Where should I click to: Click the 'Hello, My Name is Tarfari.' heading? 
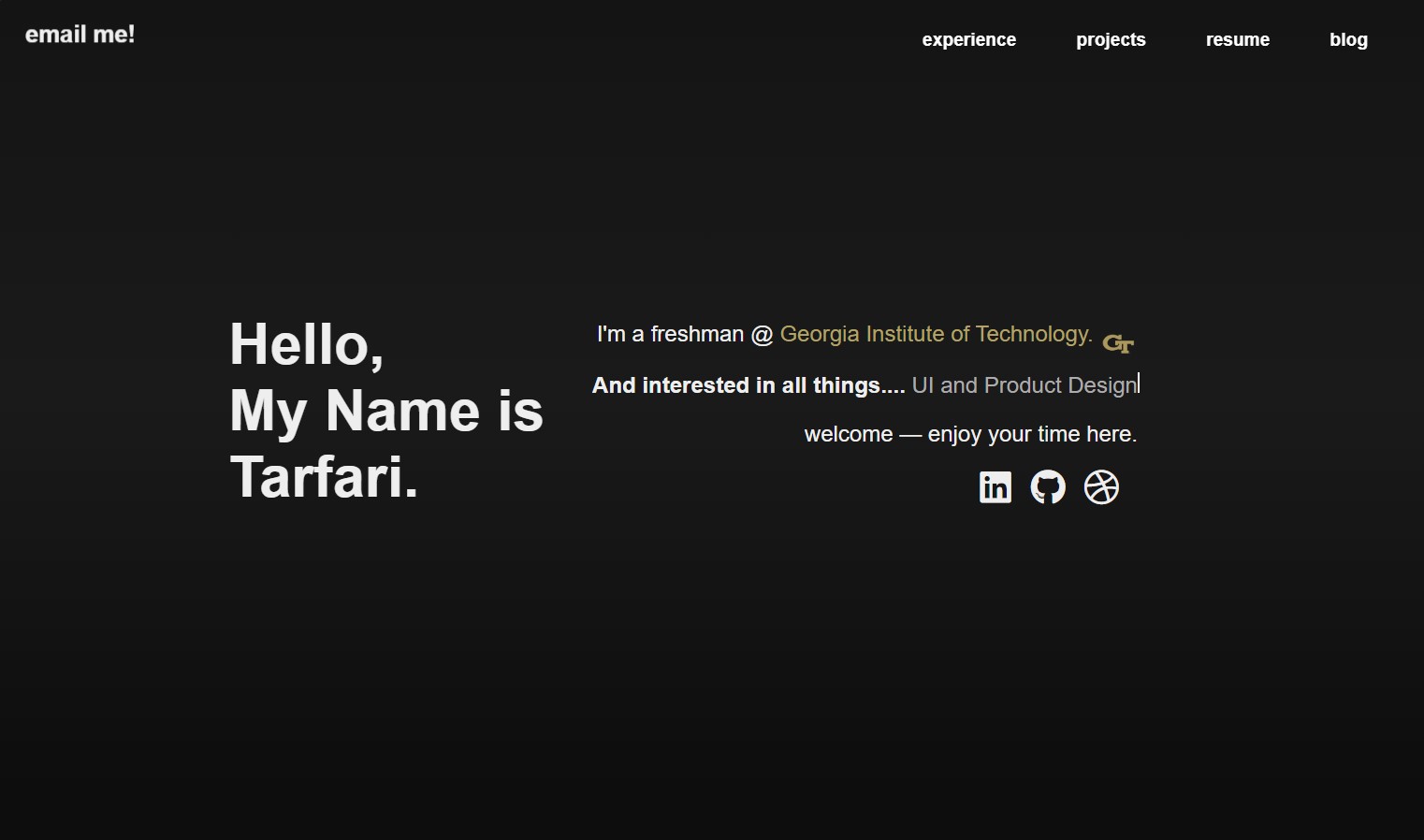click(x=386, y=411)
